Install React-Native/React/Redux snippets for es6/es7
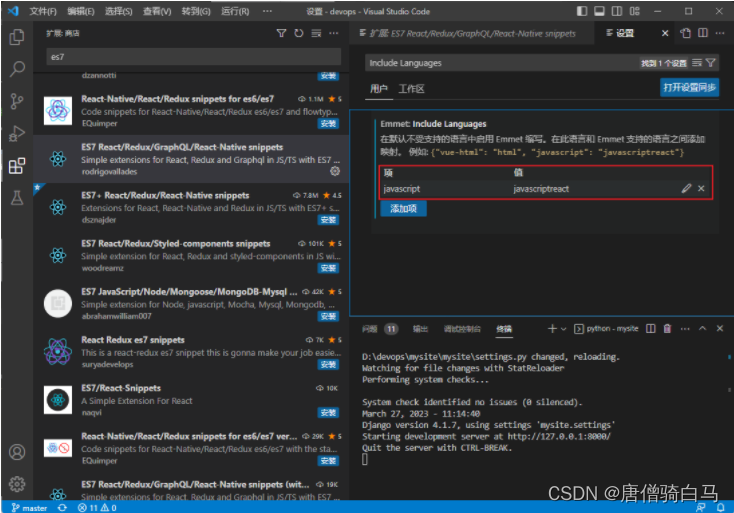The height and width of the screenshot is (513, 734). click(328, 124)
